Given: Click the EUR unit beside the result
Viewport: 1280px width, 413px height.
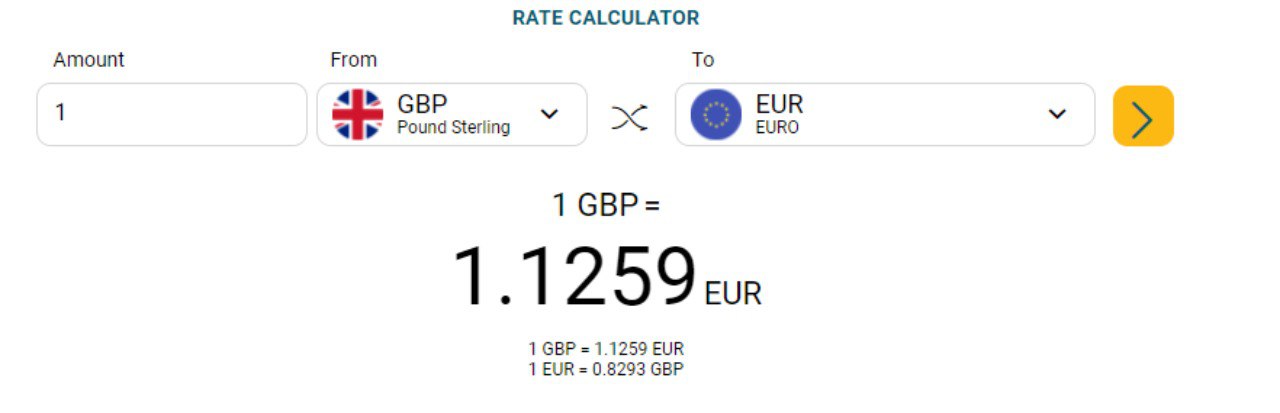Looking at the screenshot, I should coord(733,294).
